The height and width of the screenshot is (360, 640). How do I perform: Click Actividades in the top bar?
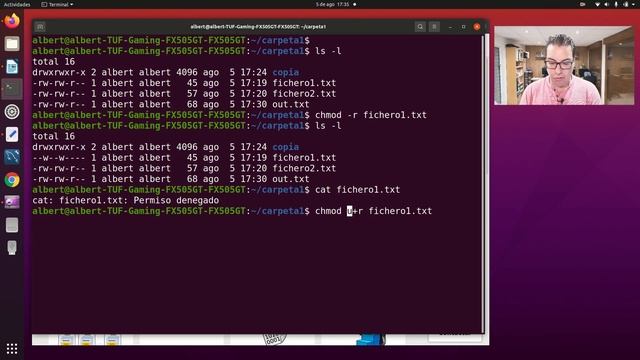point(17,4)
